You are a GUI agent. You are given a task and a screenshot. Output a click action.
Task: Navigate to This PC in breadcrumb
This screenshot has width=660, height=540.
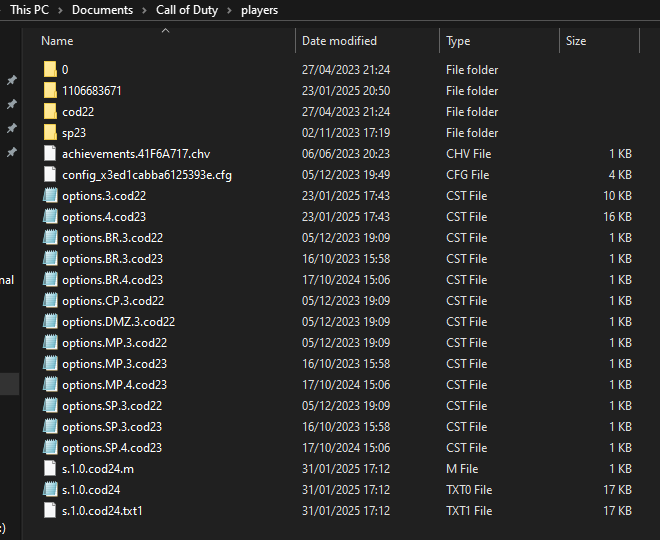click(x=29, y=10)
